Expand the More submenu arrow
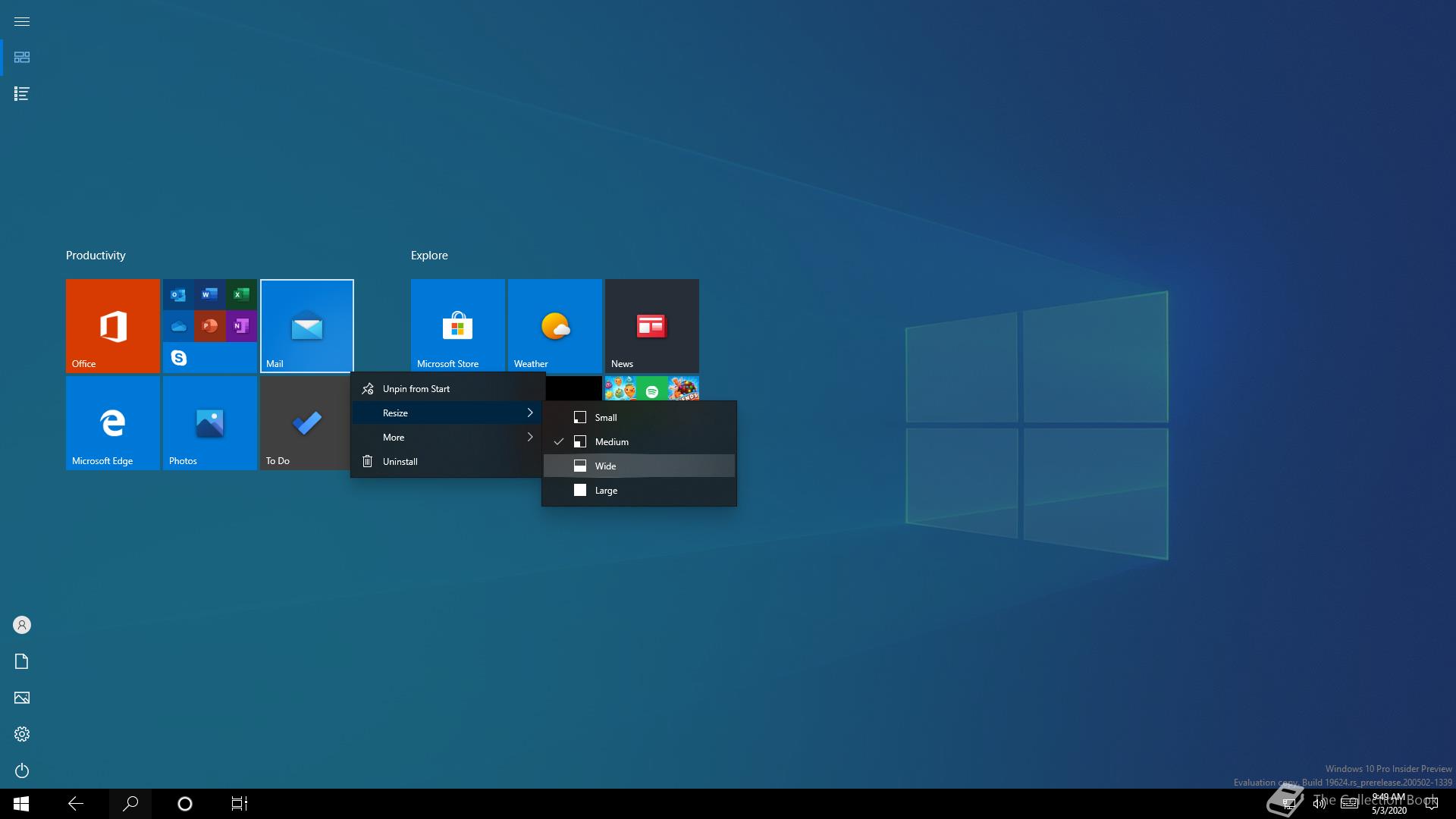The image size is (1456, 819). coord(530,438)
